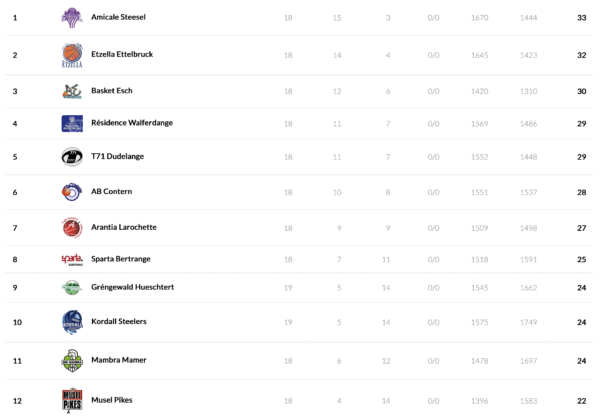600x416 pixels.
Task: Click the Gréngewald Hueschtert team logo
Action: click(72, 287)
